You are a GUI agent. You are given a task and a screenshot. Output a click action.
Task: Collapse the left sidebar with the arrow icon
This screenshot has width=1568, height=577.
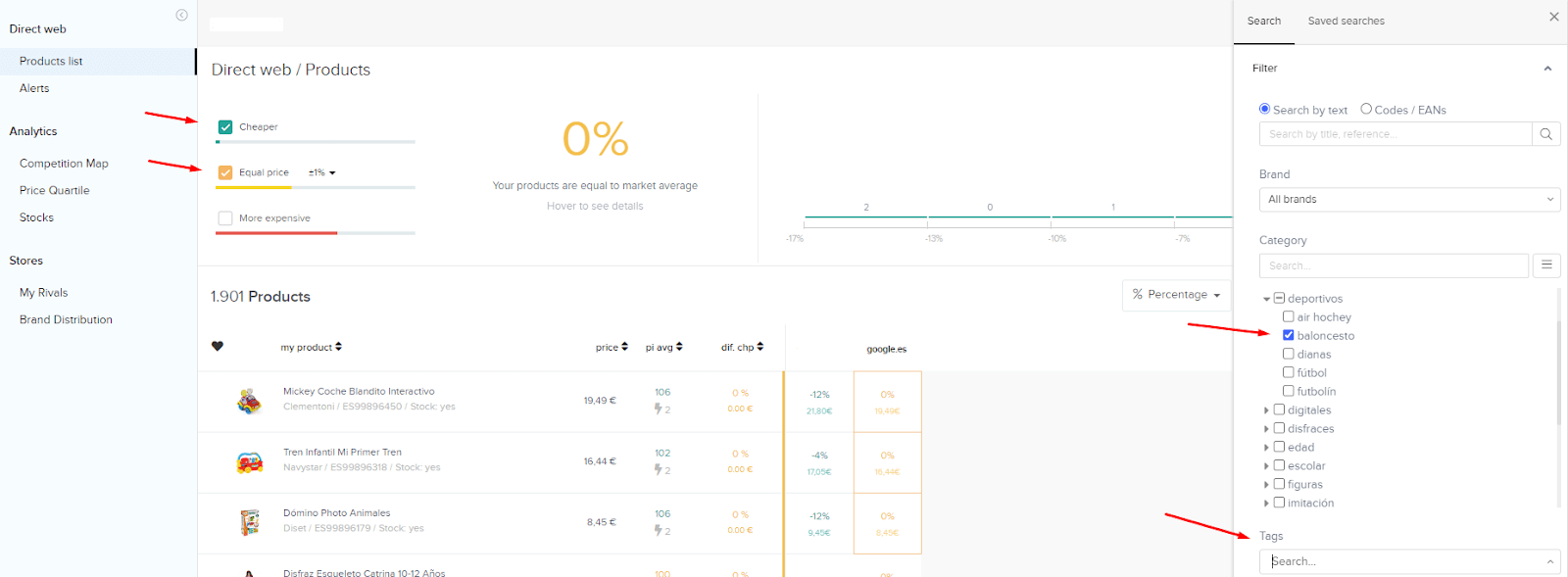(x=181, y=15)
